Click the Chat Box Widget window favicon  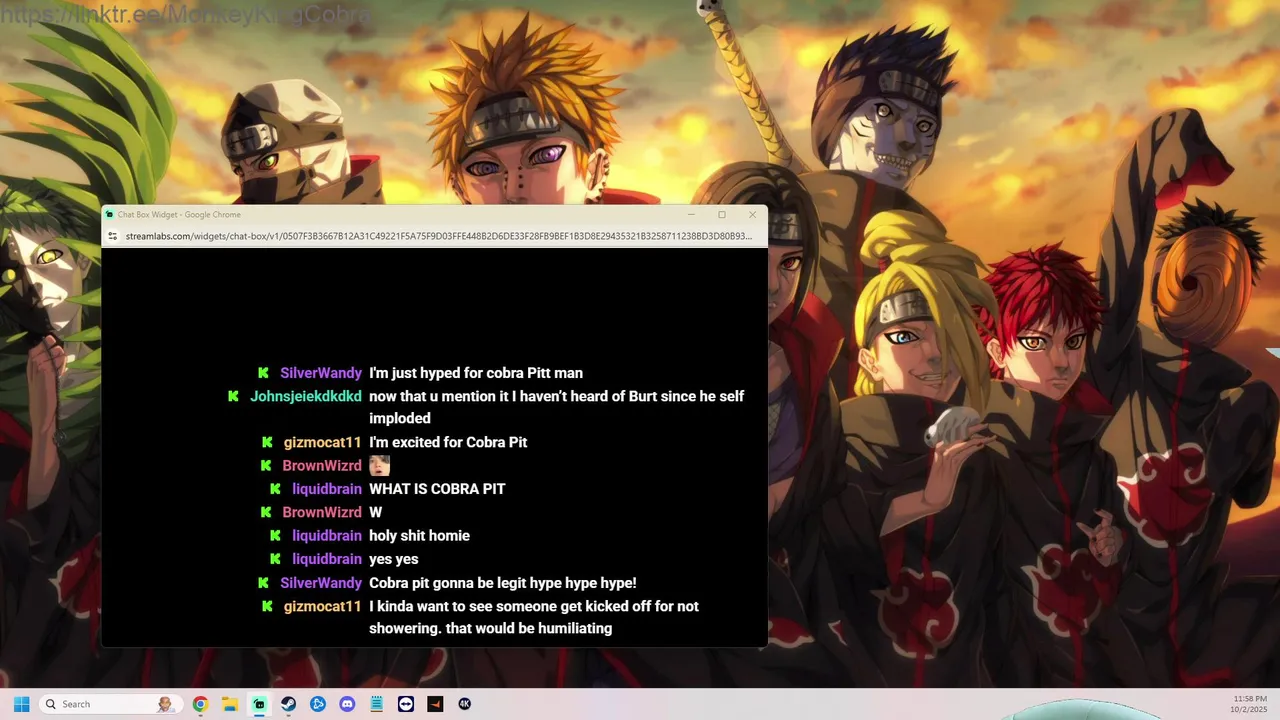(110, 214)
